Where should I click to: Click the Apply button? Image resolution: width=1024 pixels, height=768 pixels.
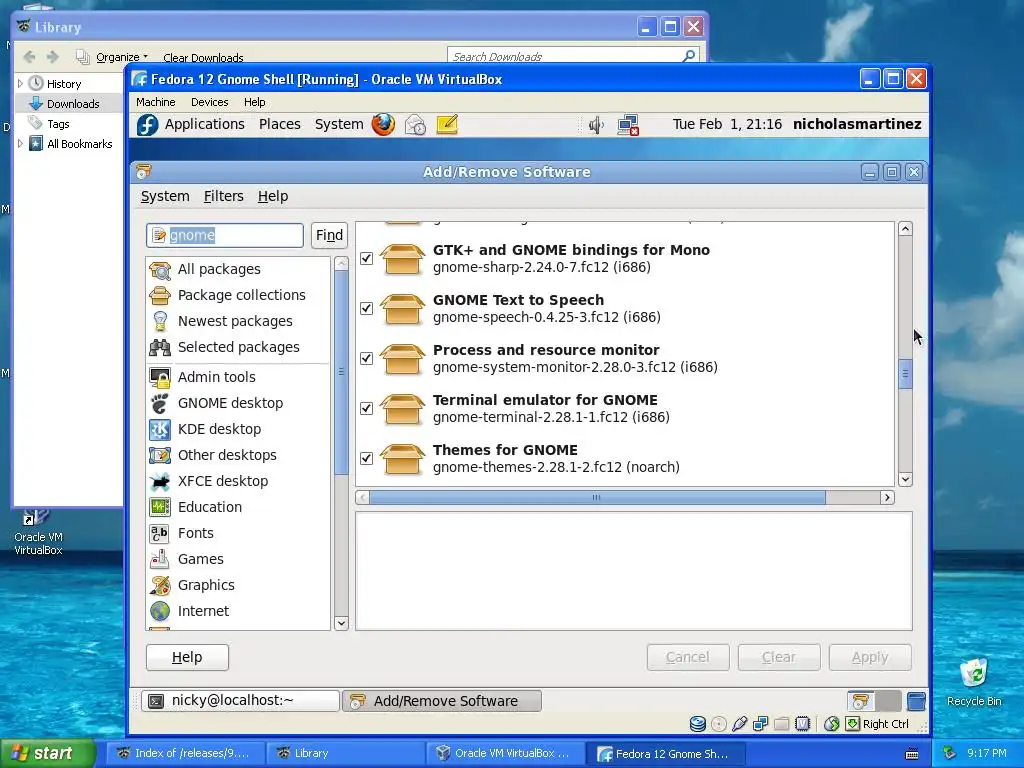pyautogui.click(x=870, y=657)
